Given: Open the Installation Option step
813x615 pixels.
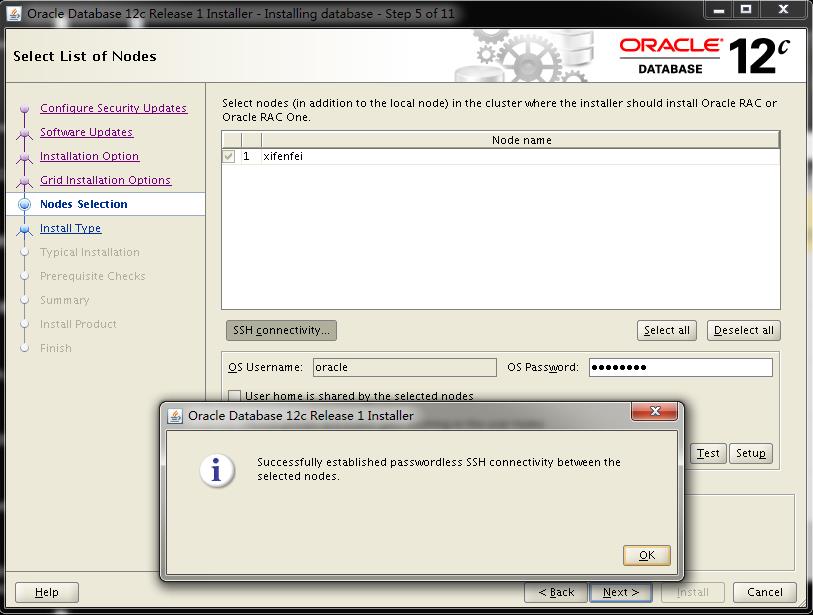Looking at the screenshot, I should click(89, 156).
